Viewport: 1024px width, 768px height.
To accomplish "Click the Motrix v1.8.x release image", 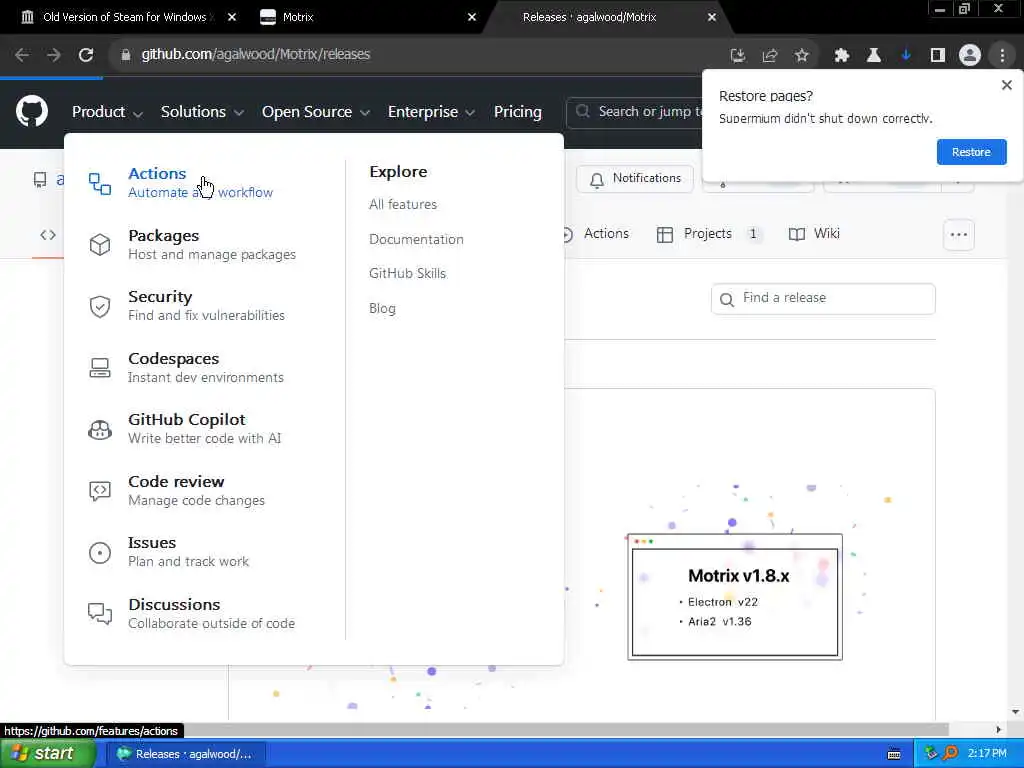I will pyautogui.click(x=735, y=597).
